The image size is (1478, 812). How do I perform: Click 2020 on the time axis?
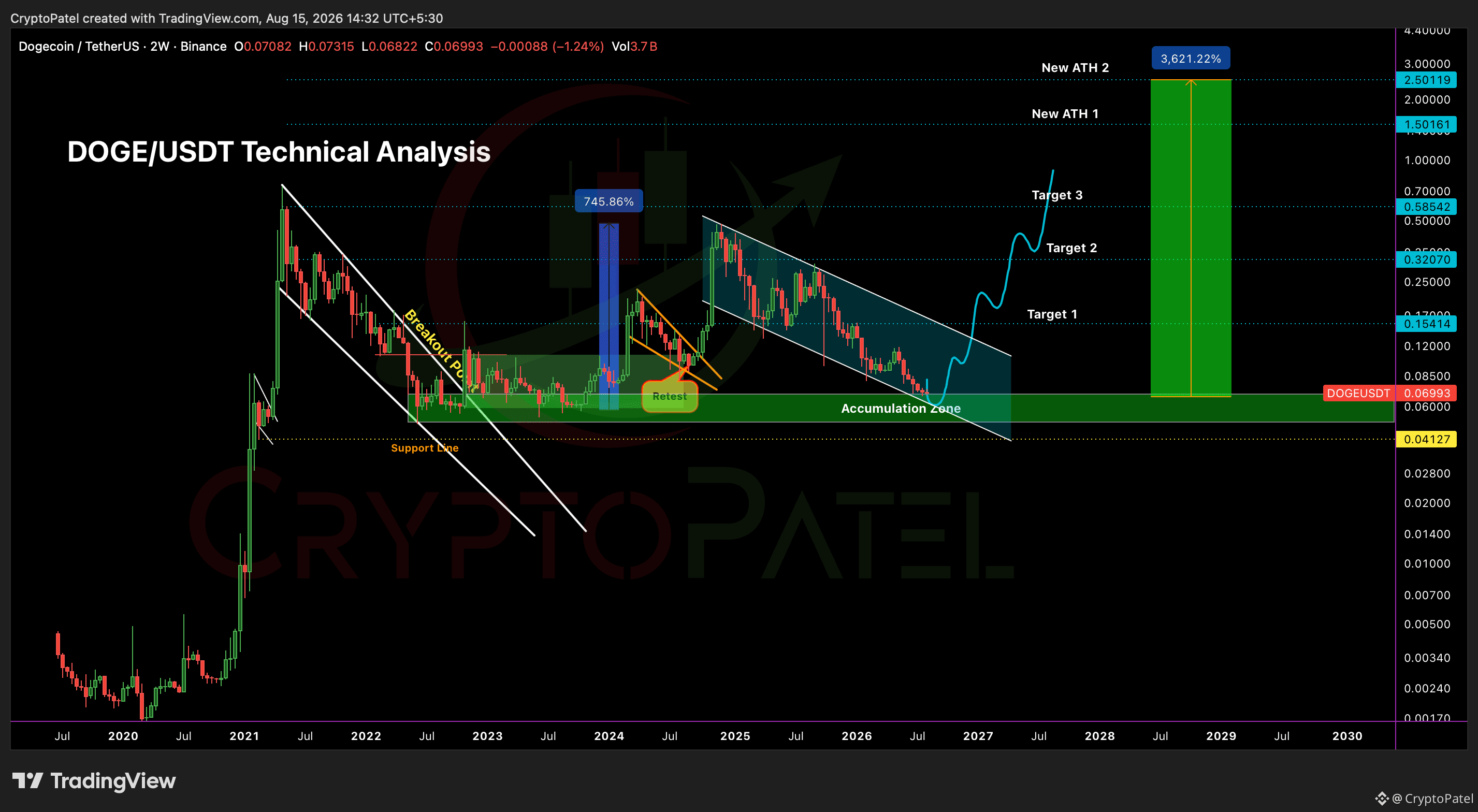coord(123,736)
